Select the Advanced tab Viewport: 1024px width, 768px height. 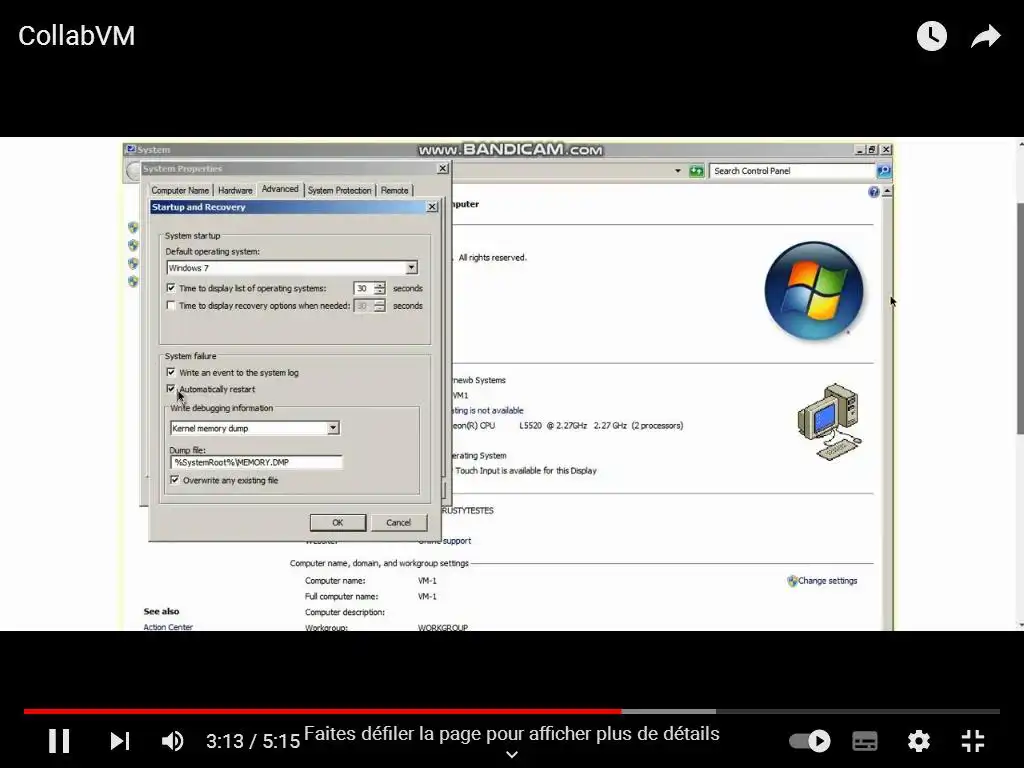[280, 189]
